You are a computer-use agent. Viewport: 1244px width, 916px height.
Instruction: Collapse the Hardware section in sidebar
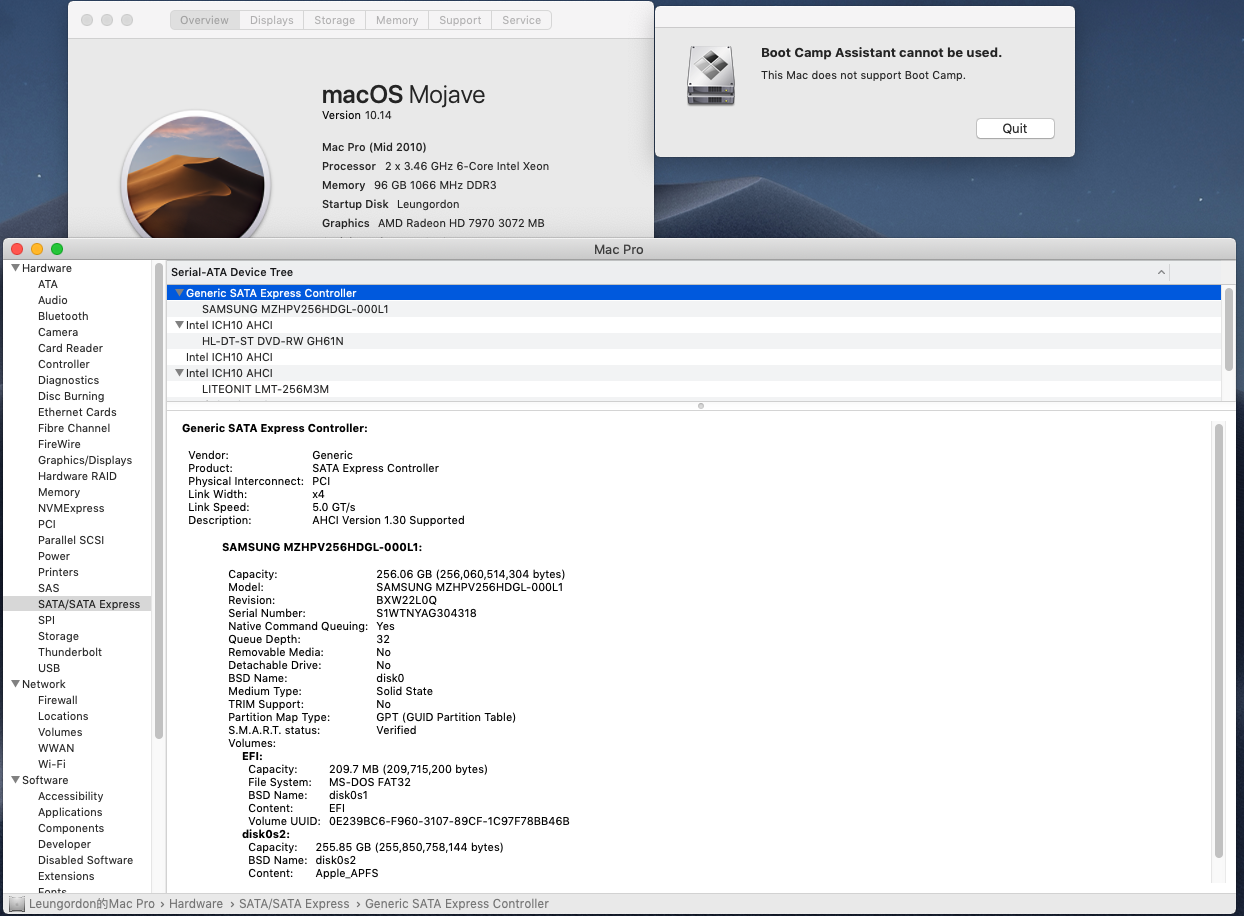click(15, 268)
